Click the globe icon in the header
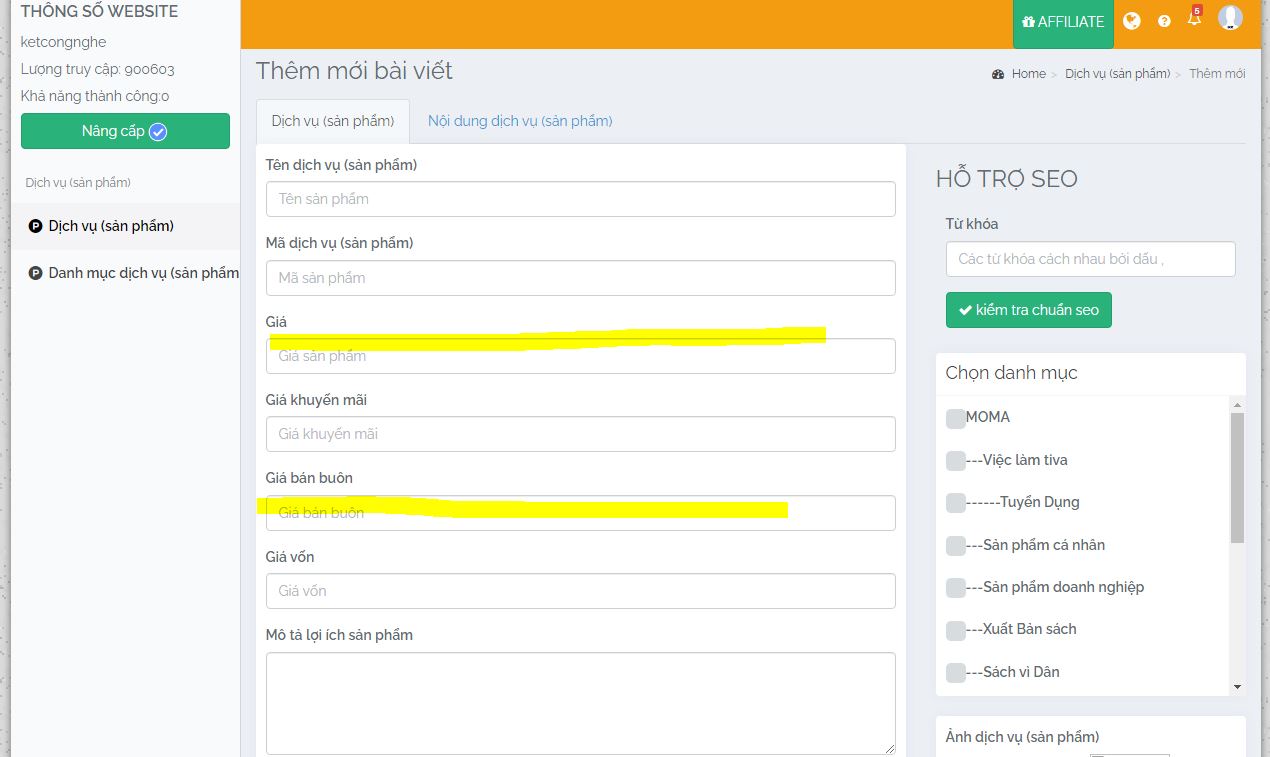 [1131, 21]
